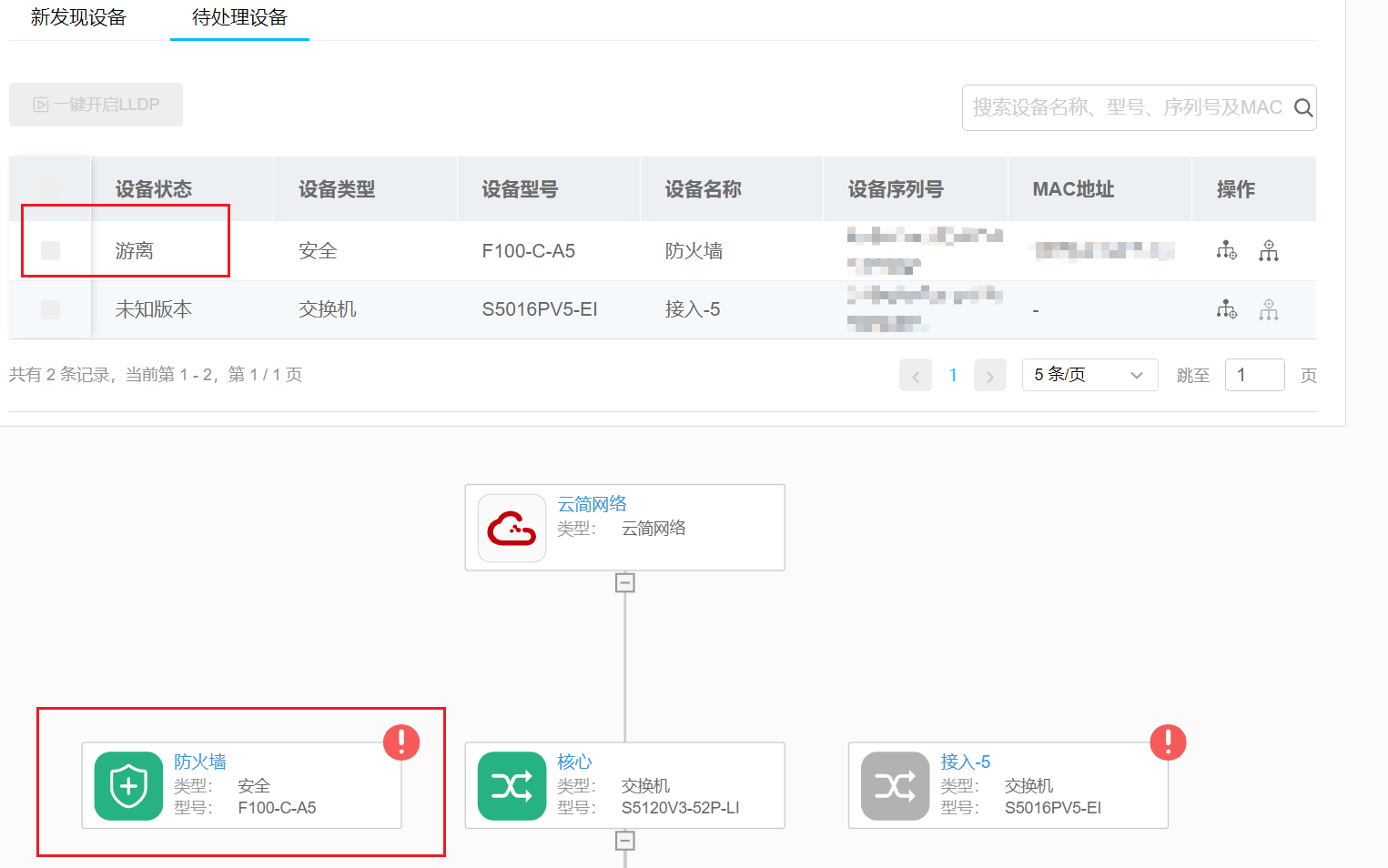The image size is (1388, 868).
Task: Click the 一键开启LLDP button
Action: tap(96, 105)
